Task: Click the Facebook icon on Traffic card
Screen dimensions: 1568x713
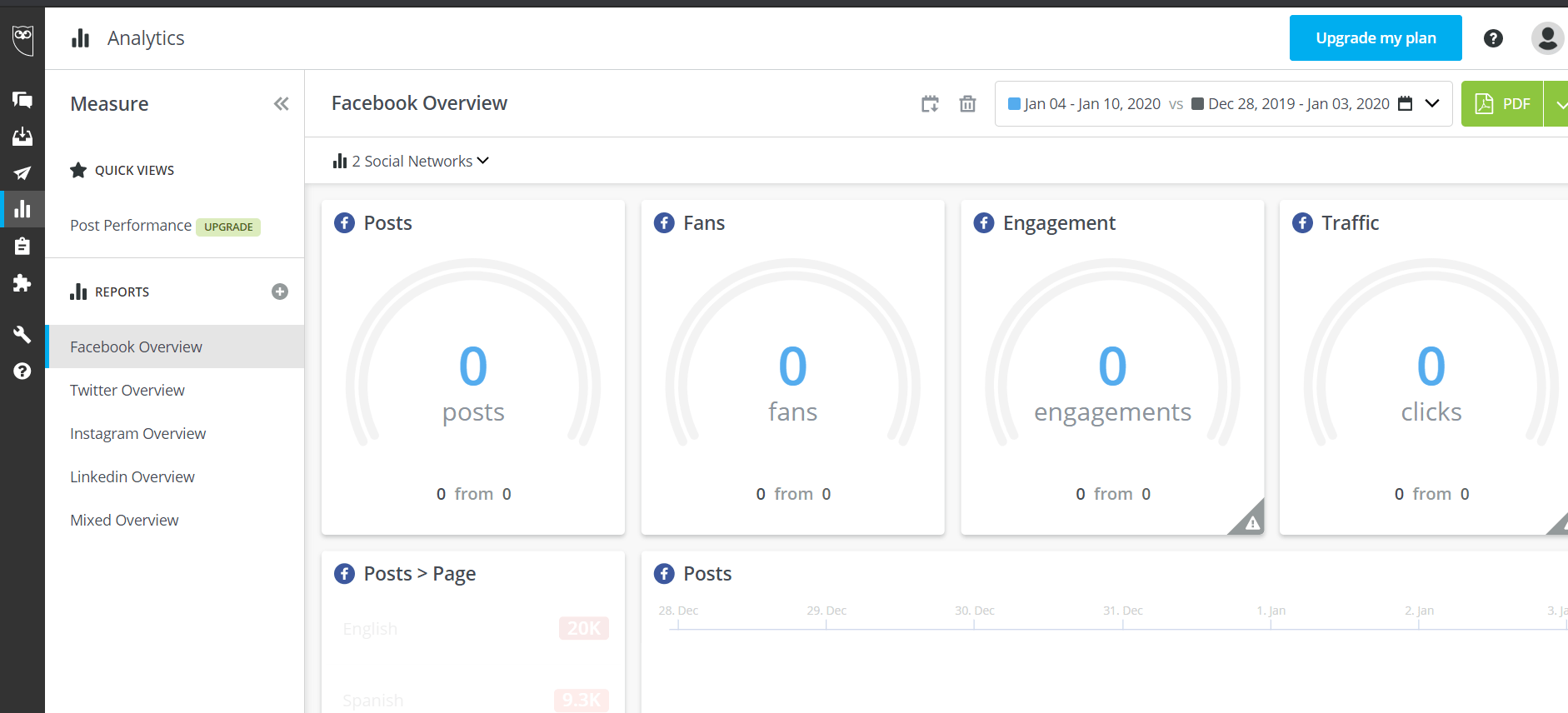Action: [1302, 223]
